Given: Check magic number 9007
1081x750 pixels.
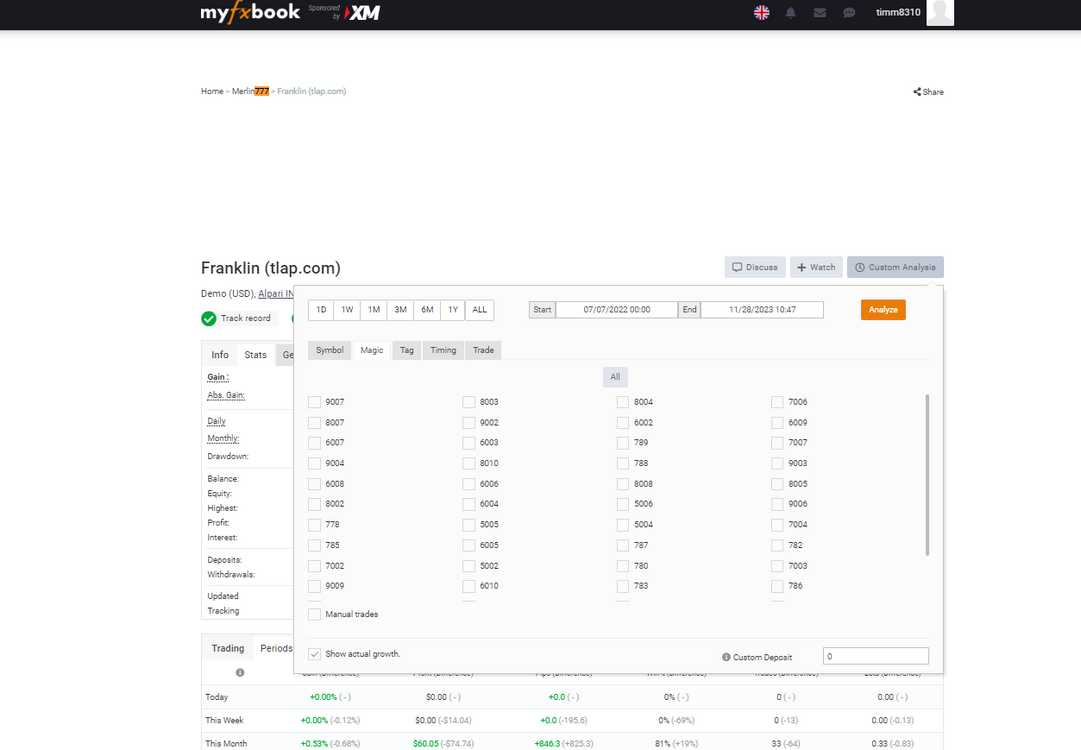Looking at the screenshot, I should (314, 402).
